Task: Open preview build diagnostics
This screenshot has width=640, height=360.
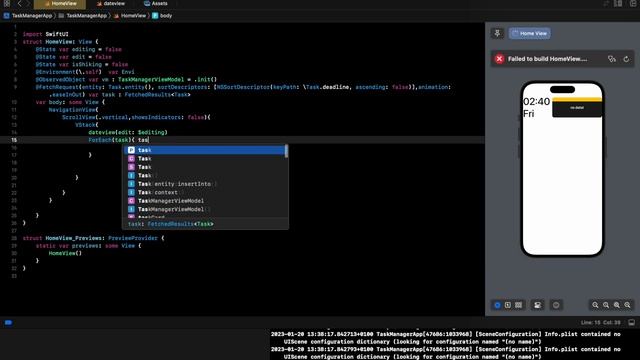Action: pyautogui.click(x=611, y=59)
